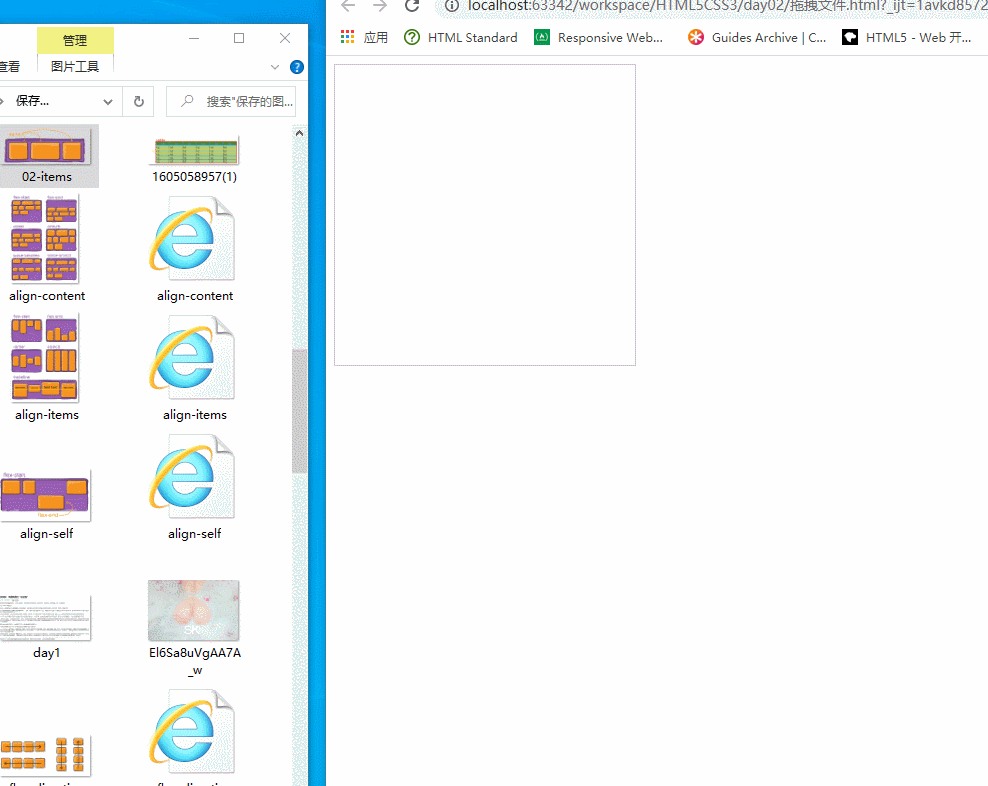
Task: View site information icon in address bar
Action: [x=452, y=6]
